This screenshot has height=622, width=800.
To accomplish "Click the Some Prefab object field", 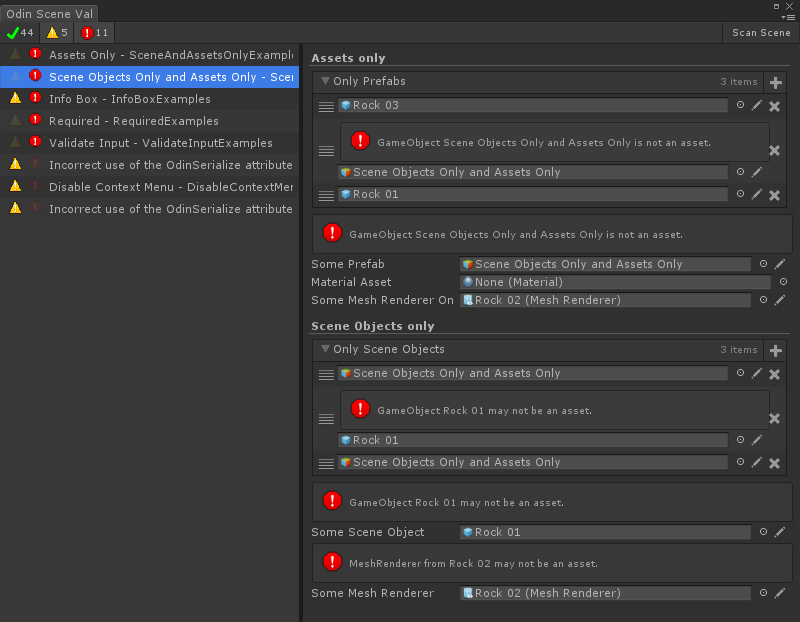I will tap(605, 264).
